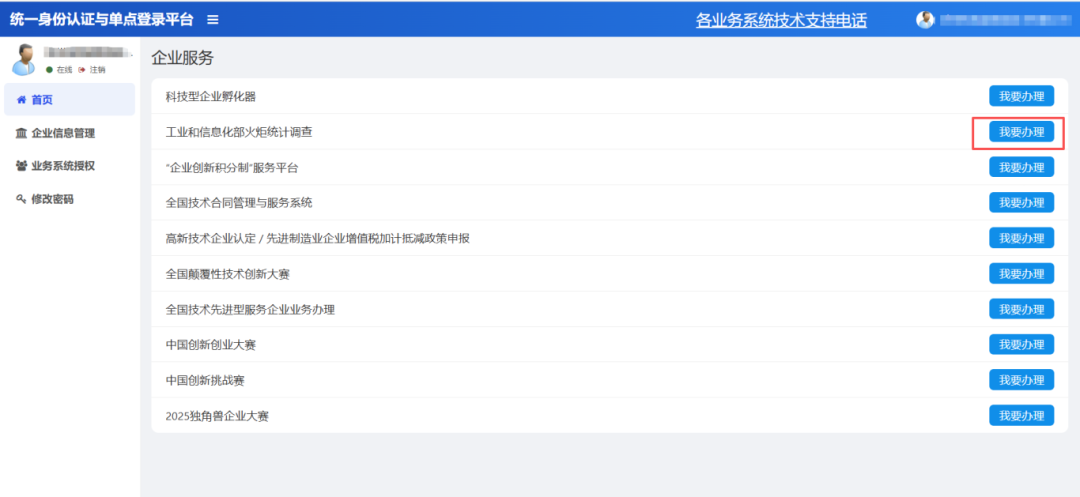Click the key icon beside 修改密码

coord(21,199)
